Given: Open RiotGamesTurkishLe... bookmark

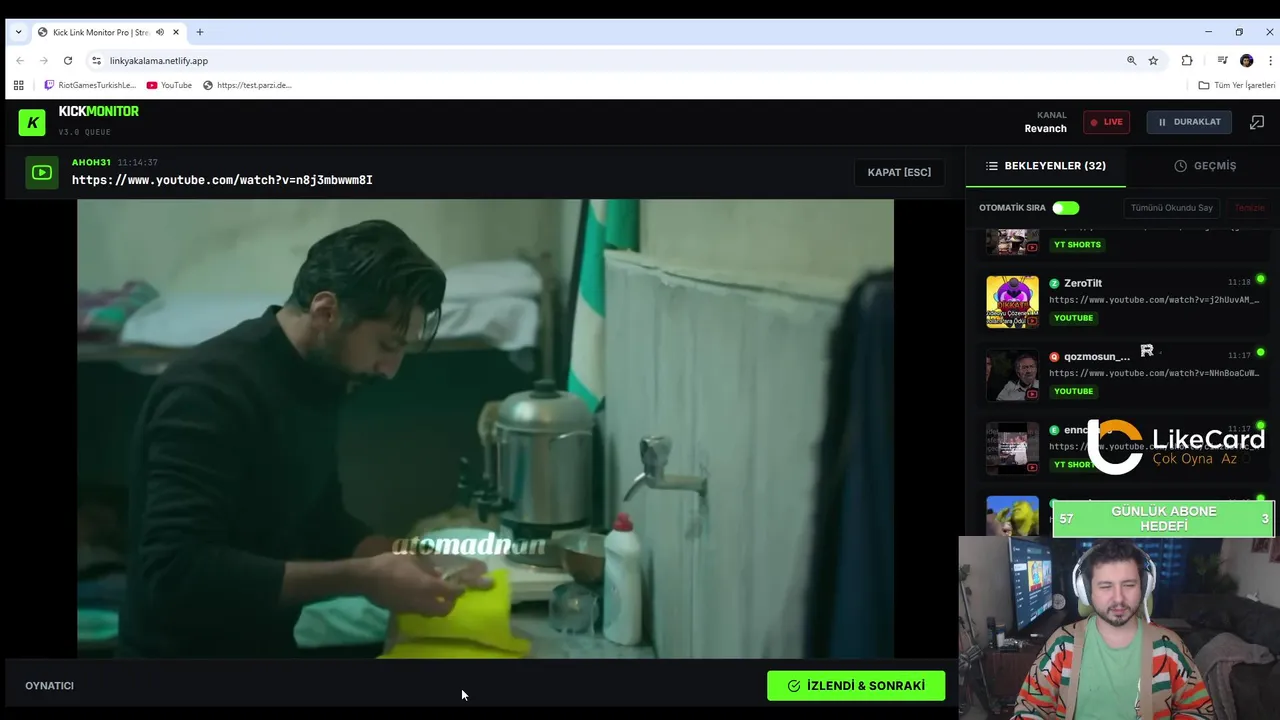Looking at the screenshot, I should pyautogui.click(x=90, y=85).
